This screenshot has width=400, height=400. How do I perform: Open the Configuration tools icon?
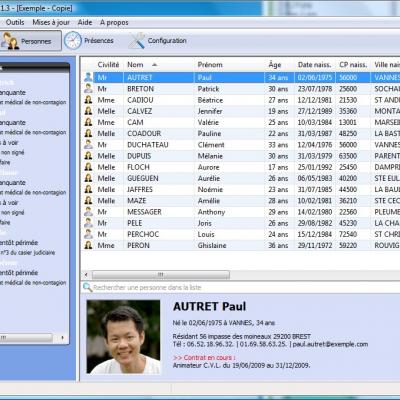click(x=137, y=41)
